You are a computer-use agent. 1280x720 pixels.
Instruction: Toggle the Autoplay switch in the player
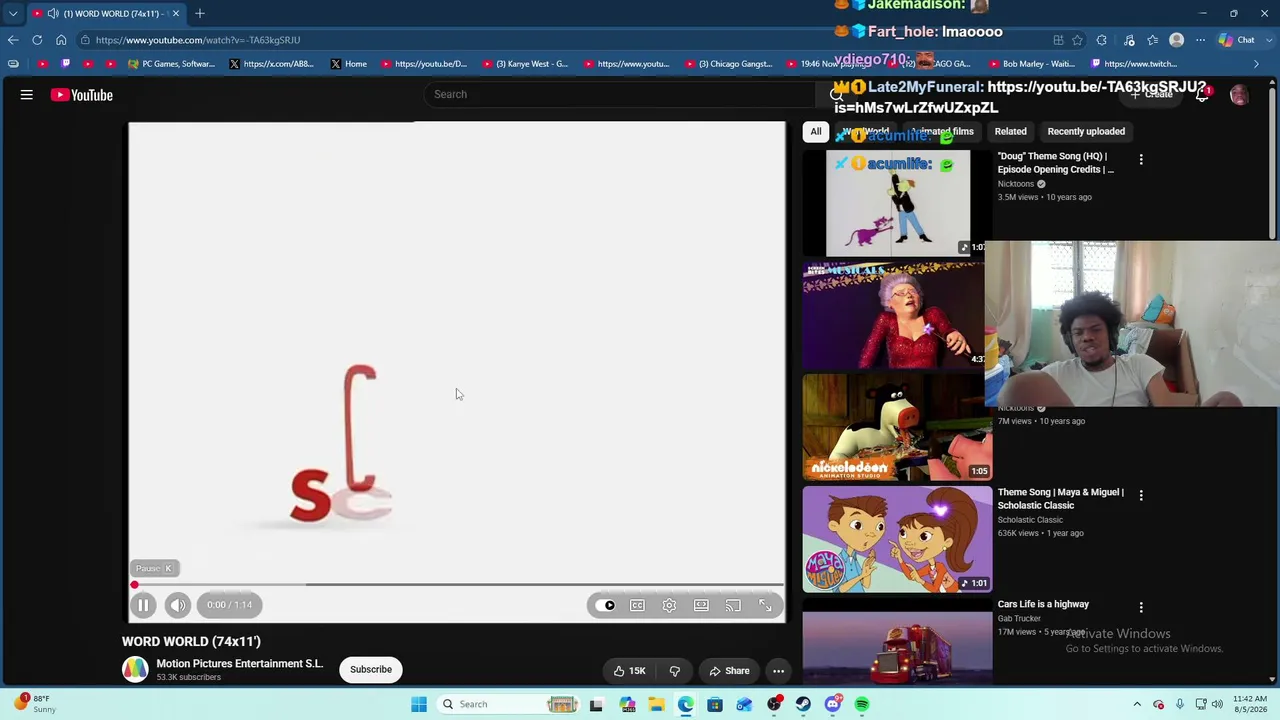(605, 605)
